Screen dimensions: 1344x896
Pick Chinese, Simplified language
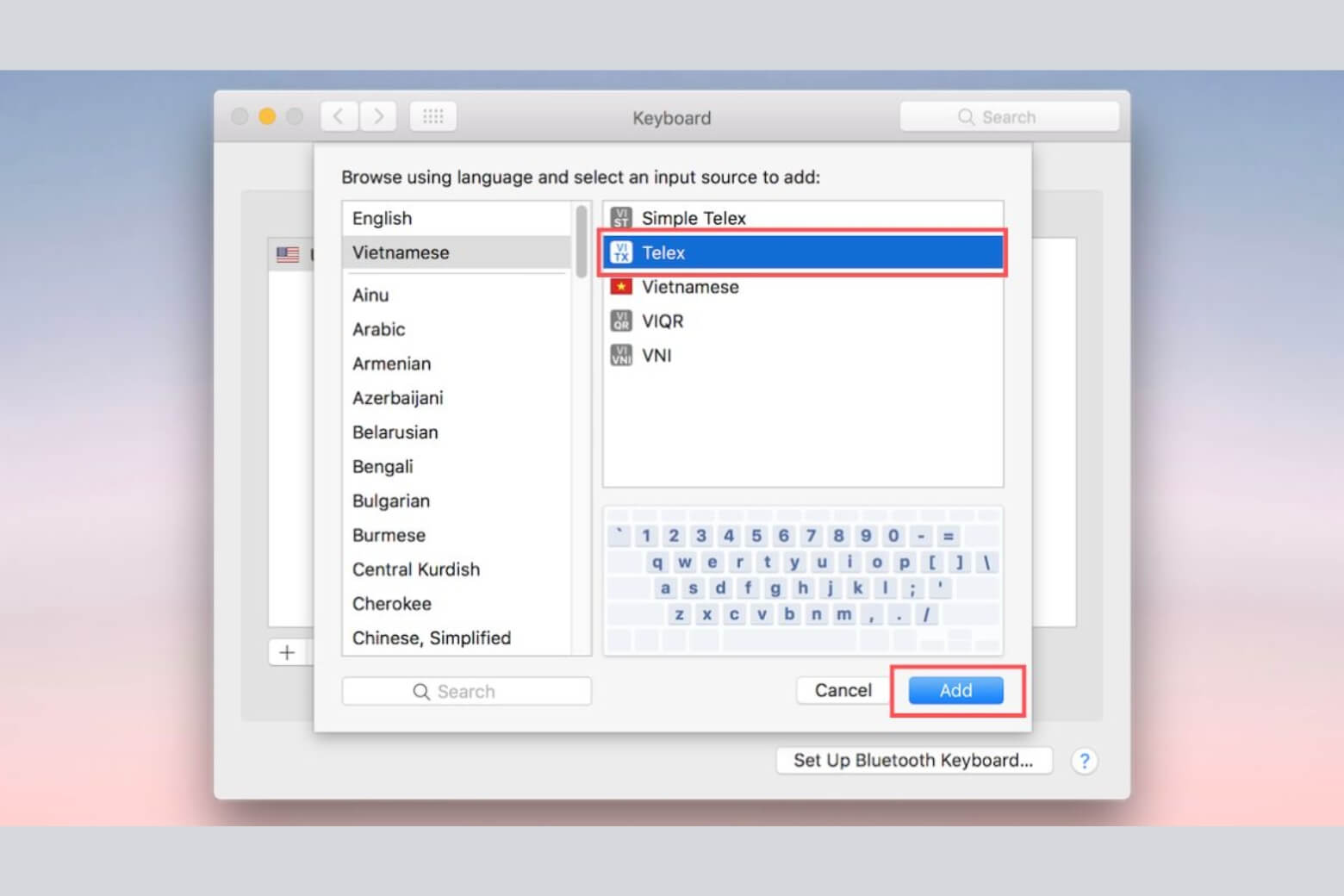pos(431,638)
